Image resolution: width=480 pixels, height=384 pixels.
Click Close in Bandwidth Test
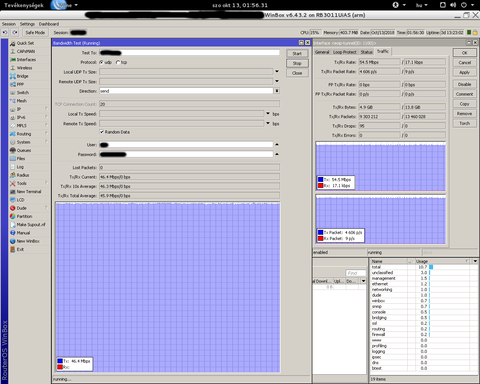click(297, 73)
